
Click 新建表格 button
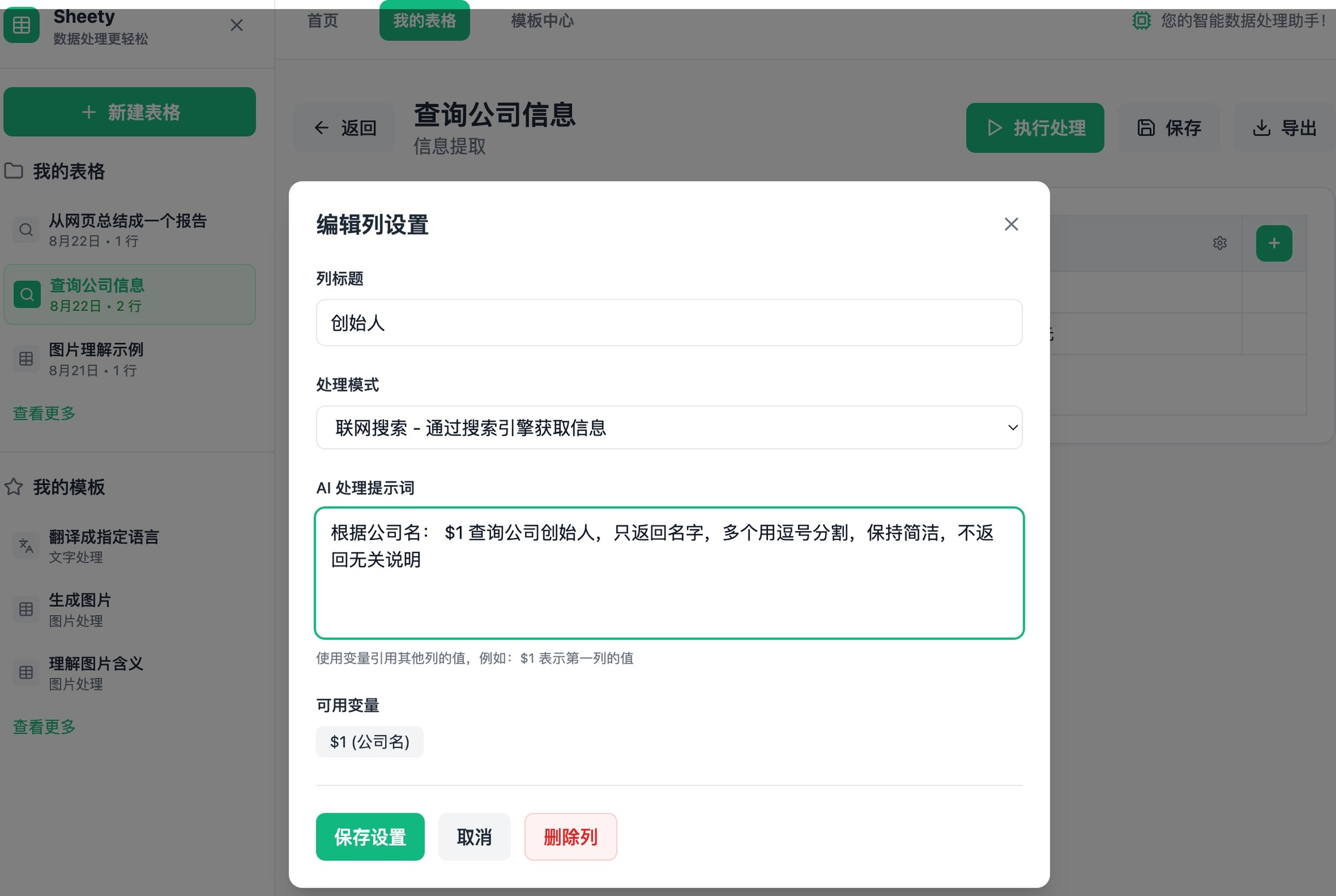130,112
